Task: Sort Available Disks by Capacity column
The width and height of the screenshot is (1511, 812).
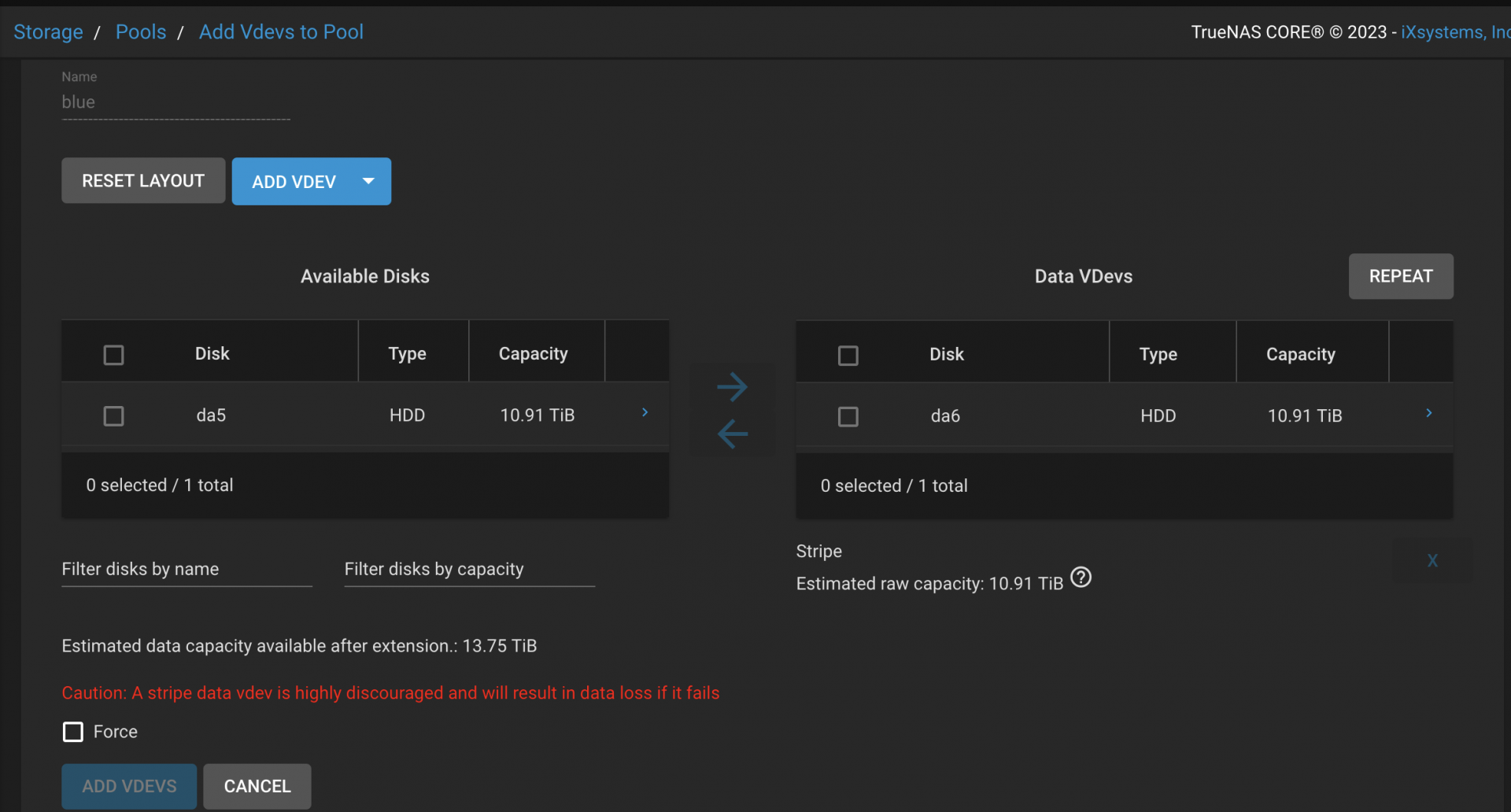Action: tap(534, 354)
